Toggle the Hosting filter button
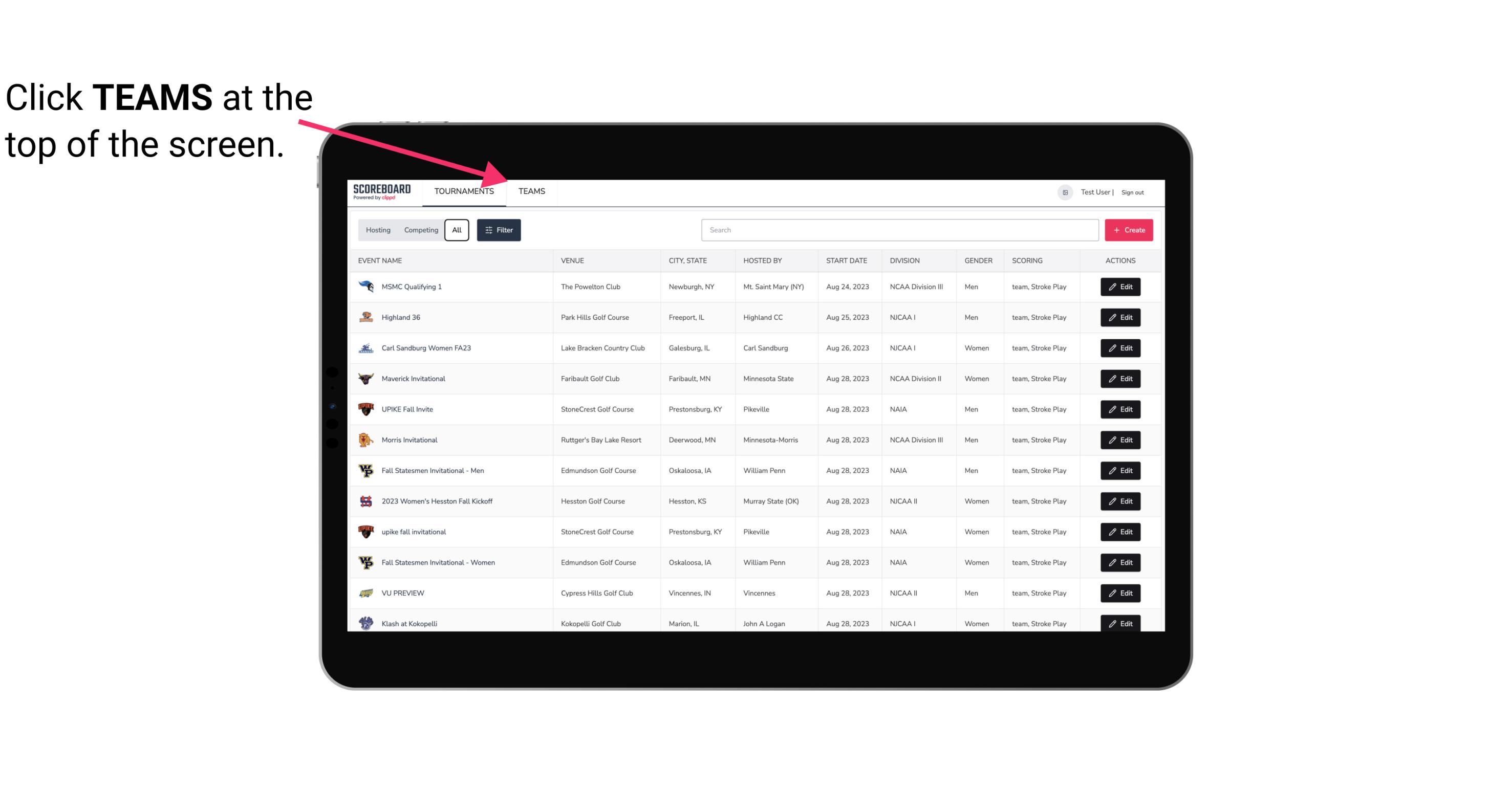Viewport: 1510px width, 812px height. coord(377,229)
